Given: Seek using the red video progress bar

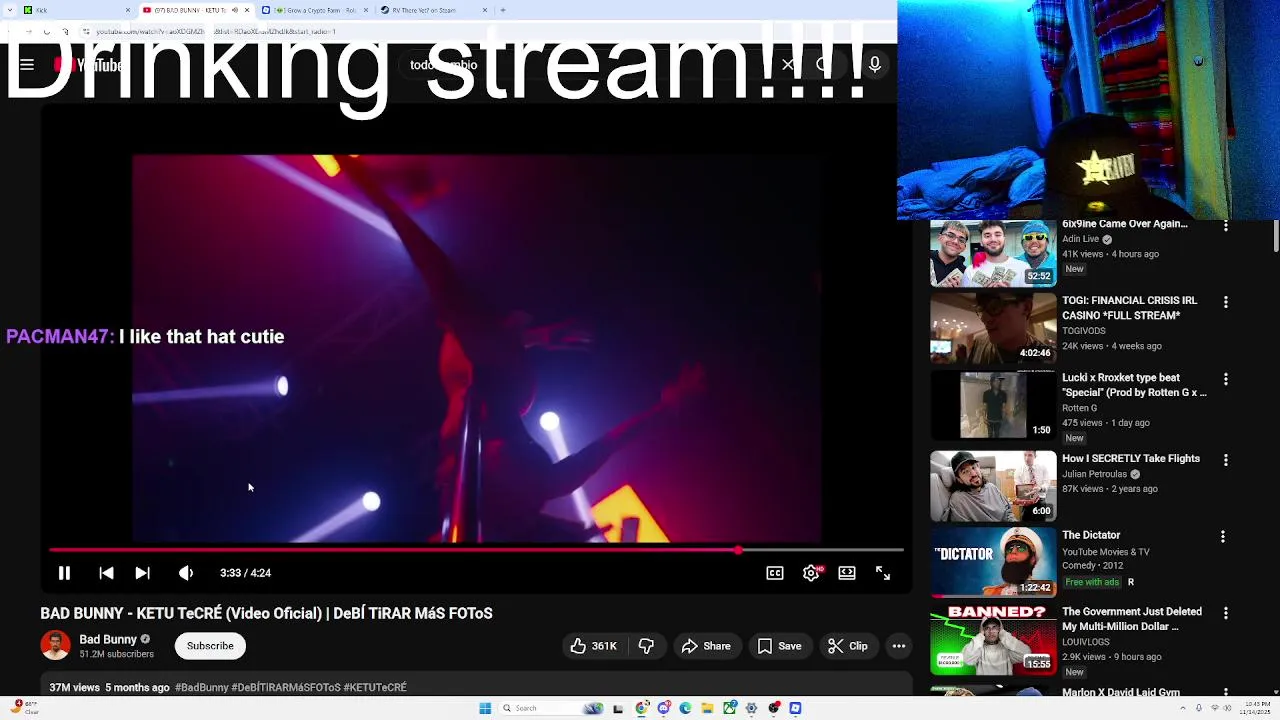Looking at the screenshot, I should click(476, 550).
